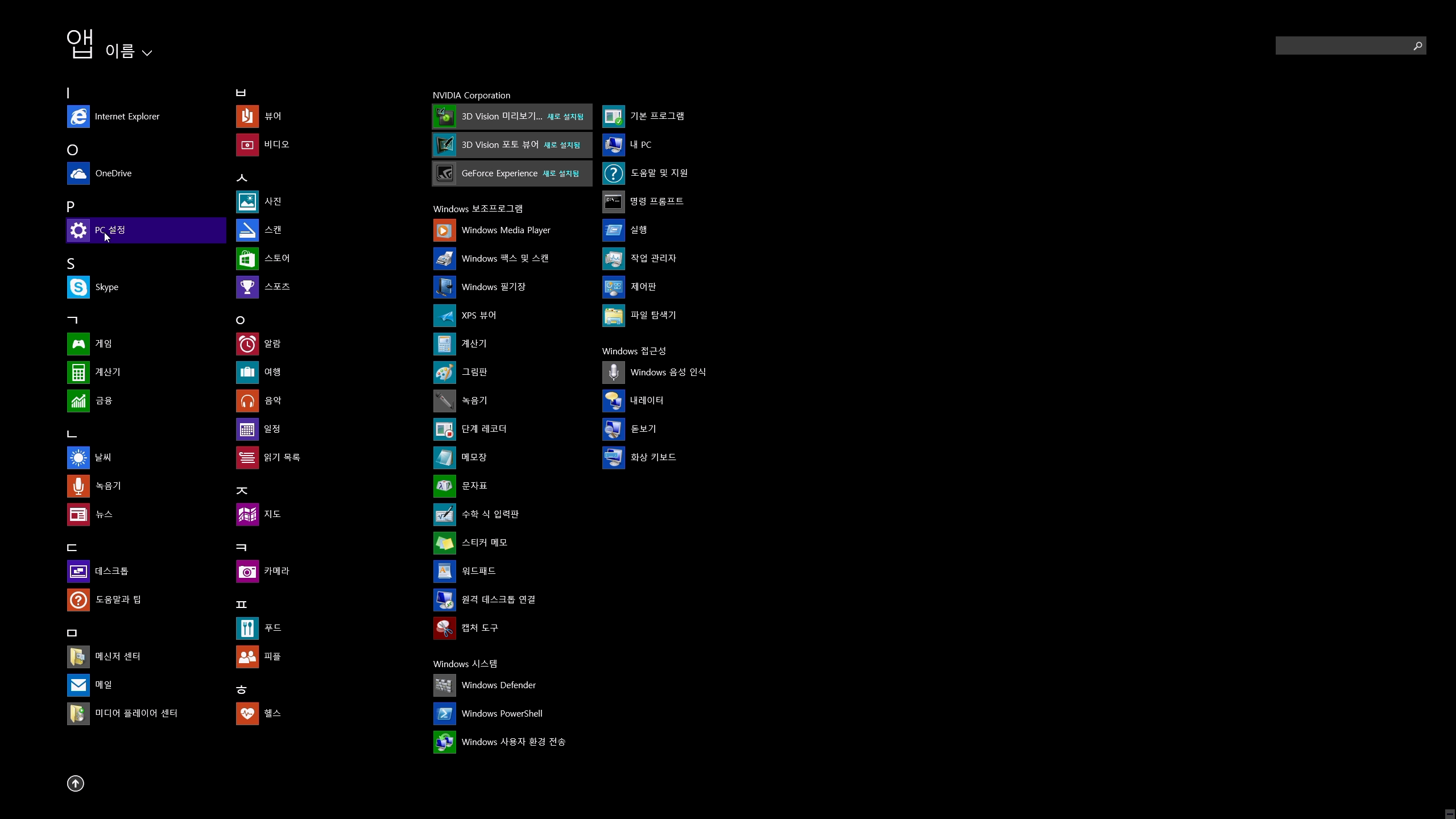The image size is (1456, 819).
Task: Open the 음악 headphones icon
Action: click(247, 401)
